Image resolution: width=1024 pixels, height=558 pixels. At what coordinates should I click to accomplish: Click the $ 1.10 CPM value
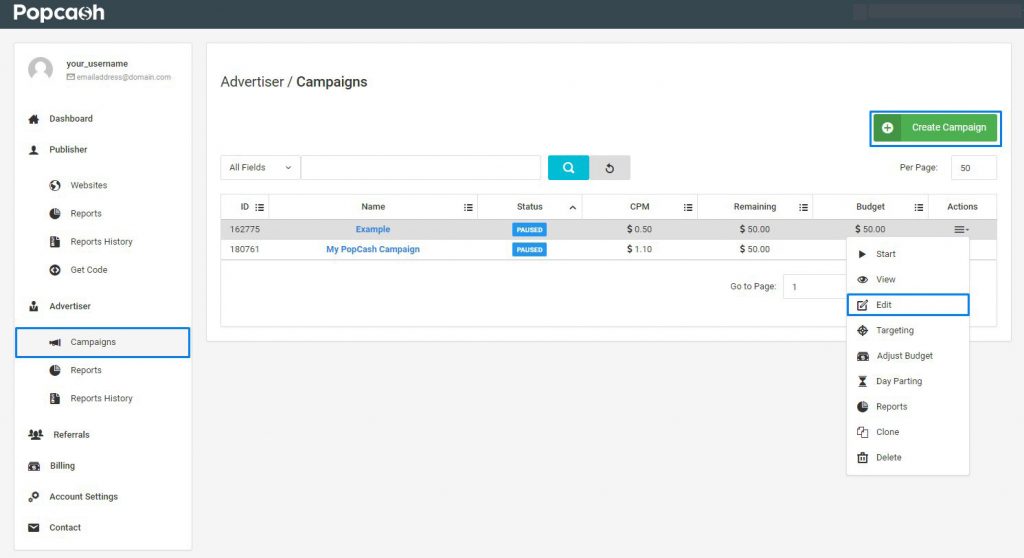coord(639,249)
